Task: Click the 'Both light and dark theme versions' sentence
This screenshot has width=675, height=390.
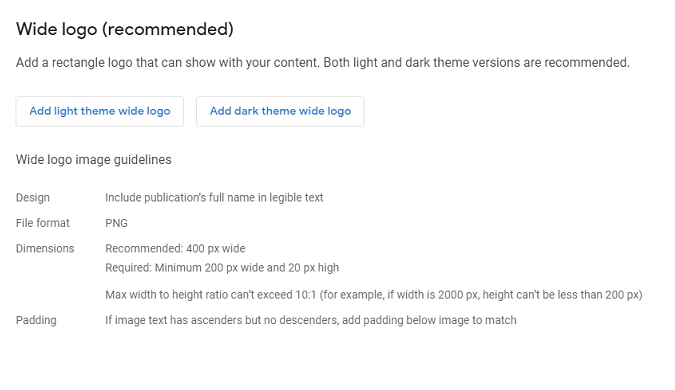Action: 477,62
